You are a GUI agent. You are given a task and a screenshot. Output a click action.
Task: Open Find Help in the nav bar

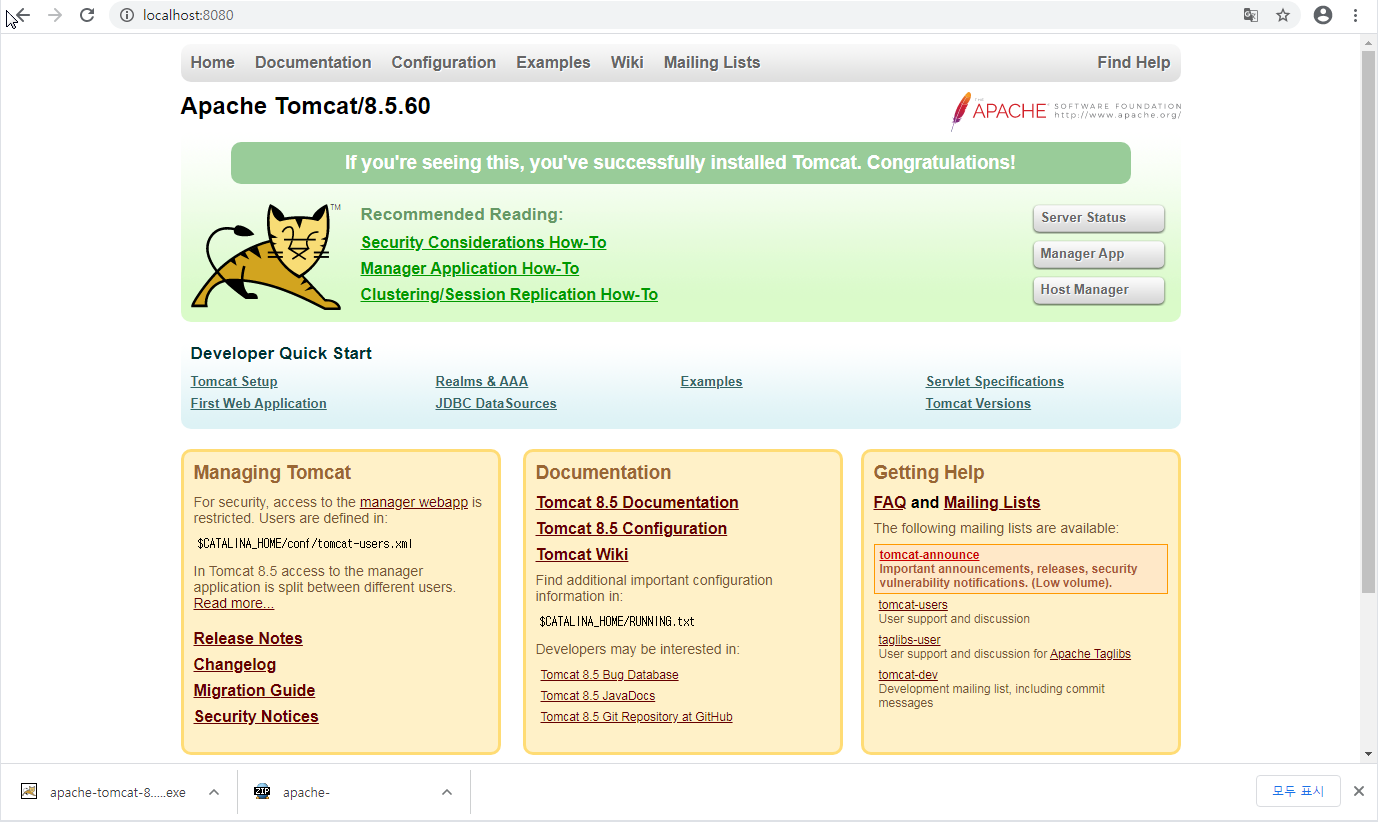click(1133, 62)
